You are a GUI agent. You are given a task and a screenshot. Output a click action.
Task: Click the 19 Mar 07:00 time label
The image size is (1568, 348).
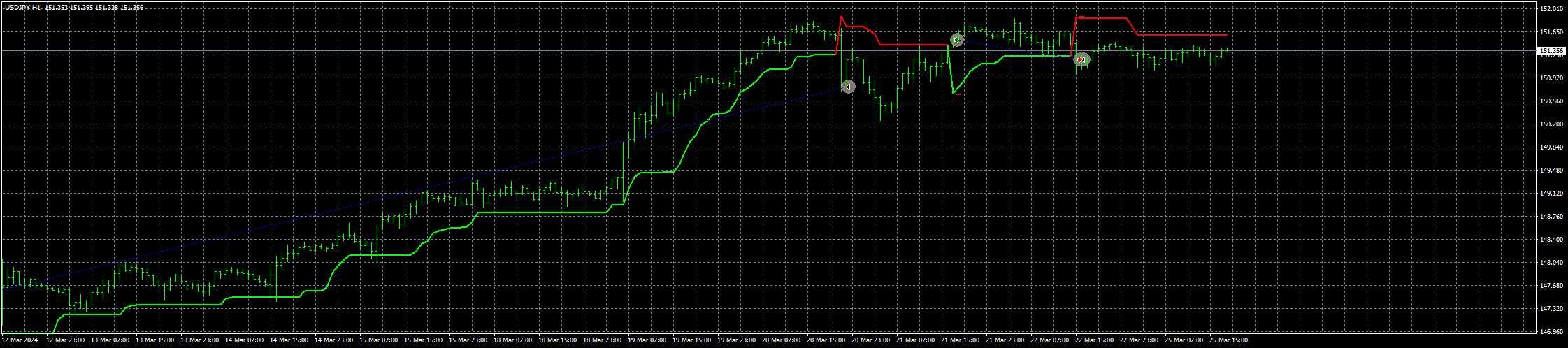pyautogui.click(x=647, y=340)
